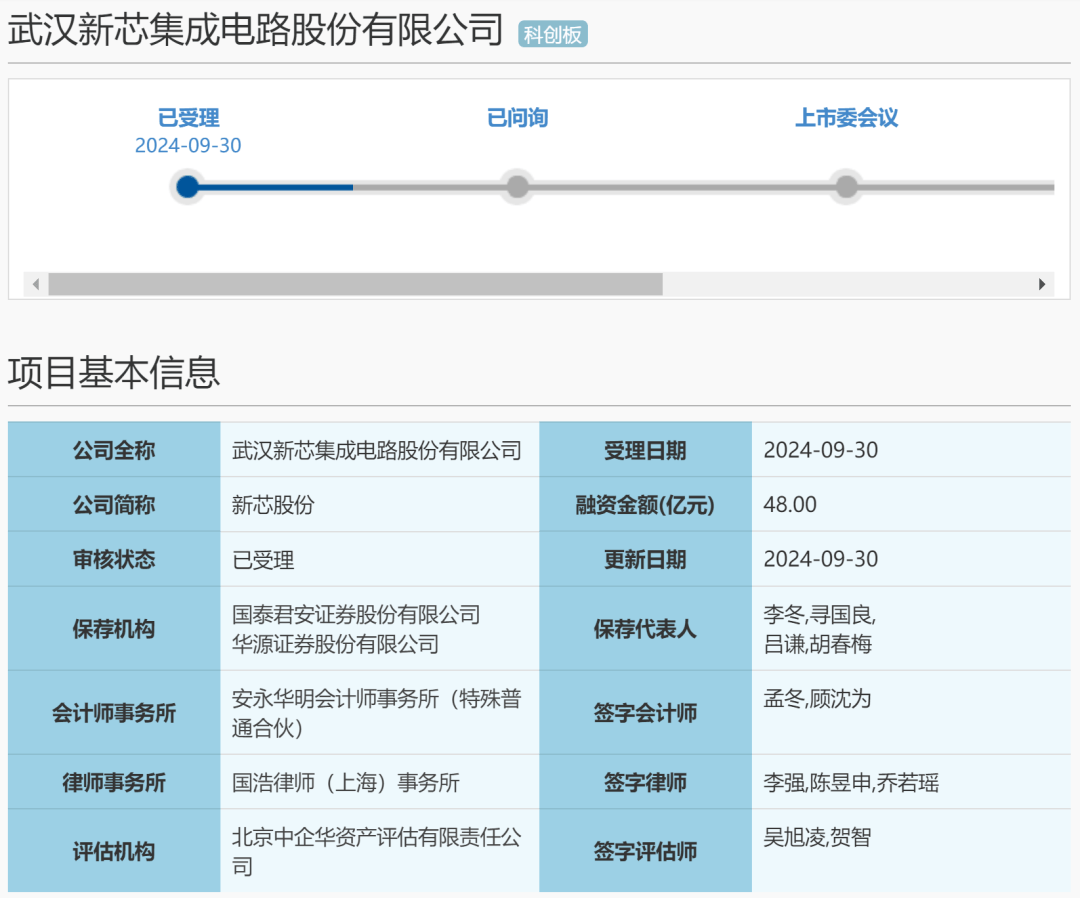1080x898 pixels.
Task: Select the 已问询 stage label
Action: (x=517, y=118)
